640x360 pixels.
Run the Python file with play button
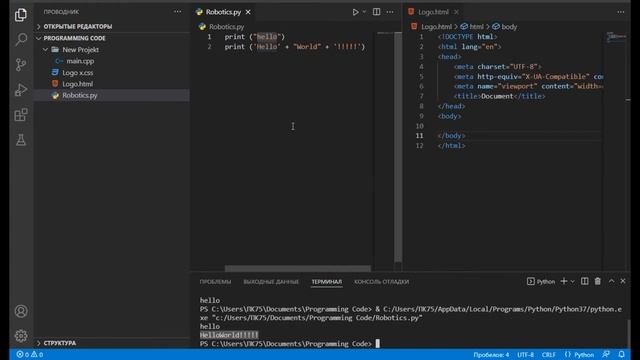(x=355, y=12)
